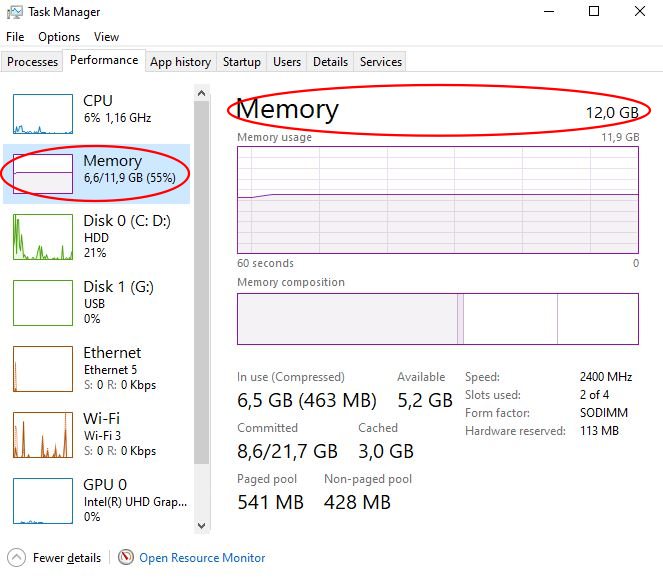The height and width of the screenshot is (578, 663).
Task: Click the Non-paged pool 428 MB value
Action: point(357,502)
